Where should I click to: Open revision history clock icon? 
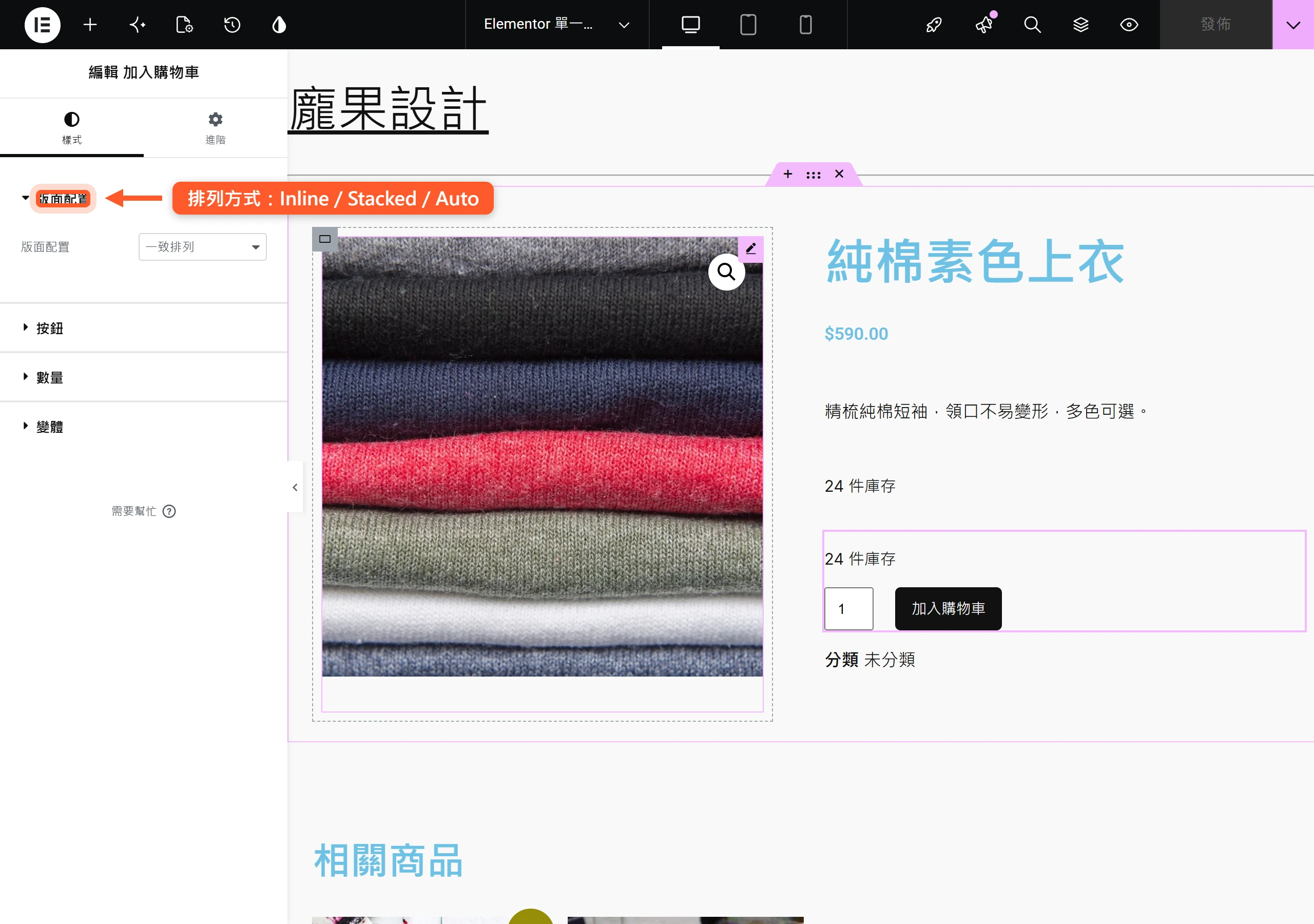coord(232,25)
